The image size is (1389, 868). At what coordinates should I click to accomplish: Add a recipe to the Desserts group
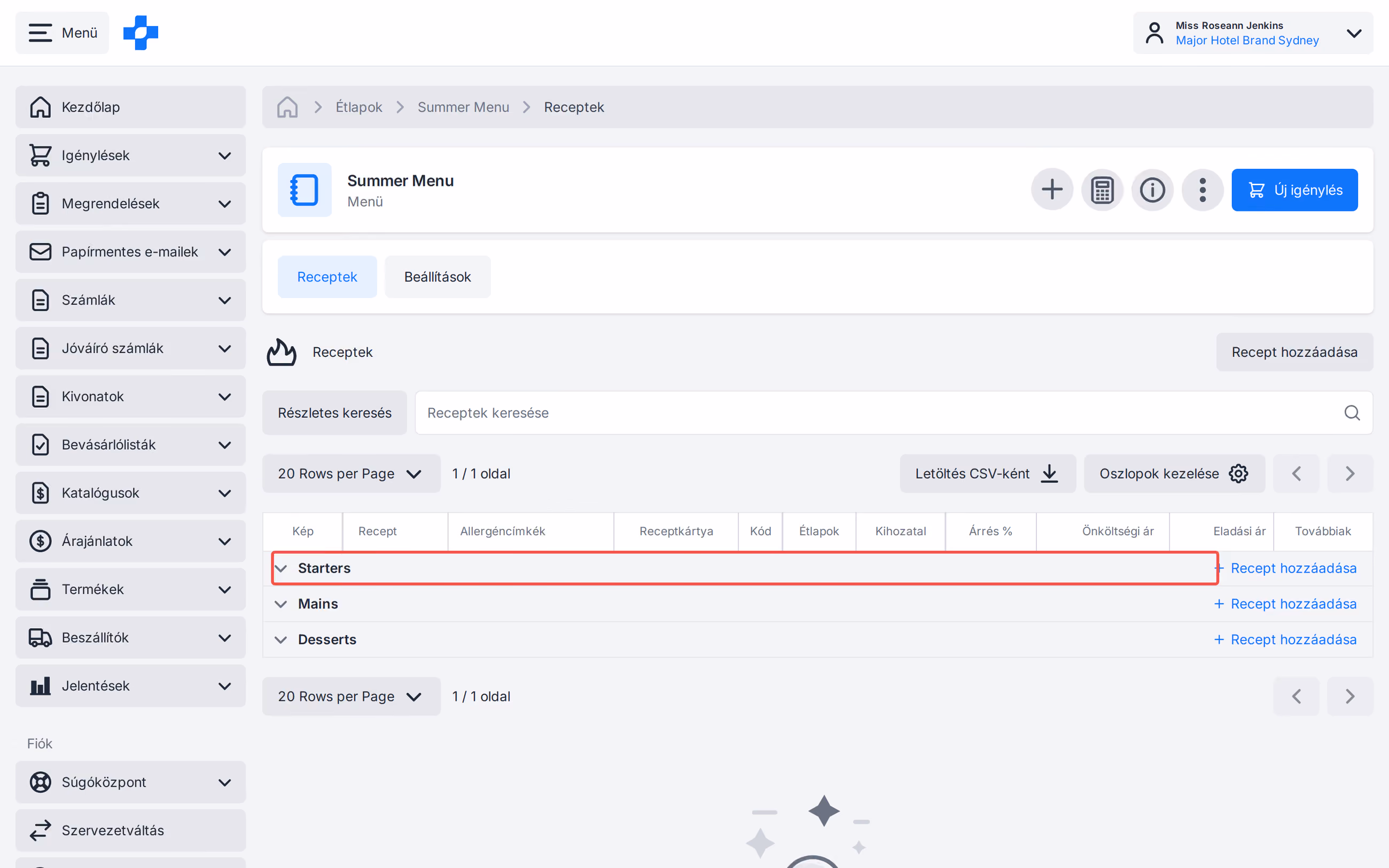point(1285,639)
